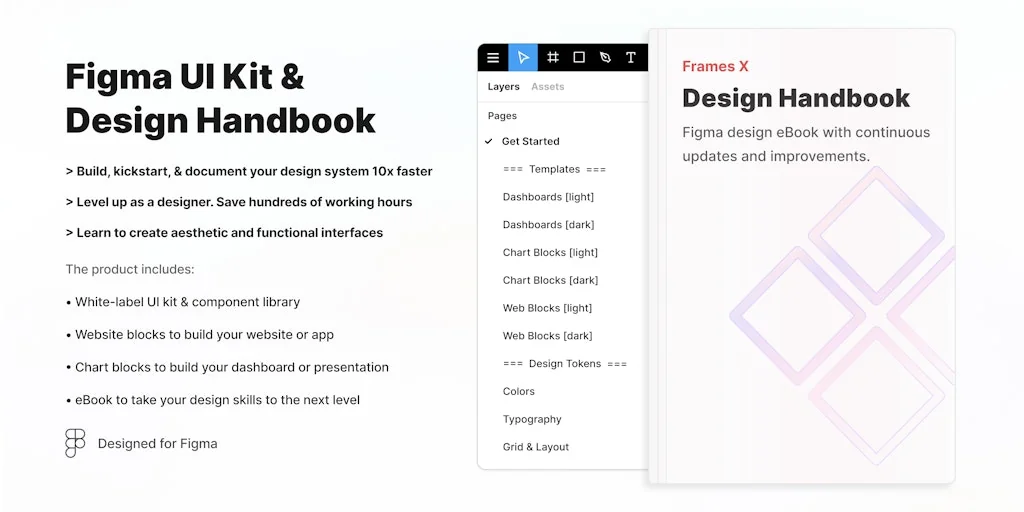Switch to the Assets tab
The image size is (1024, 512).
pos(547,86)
